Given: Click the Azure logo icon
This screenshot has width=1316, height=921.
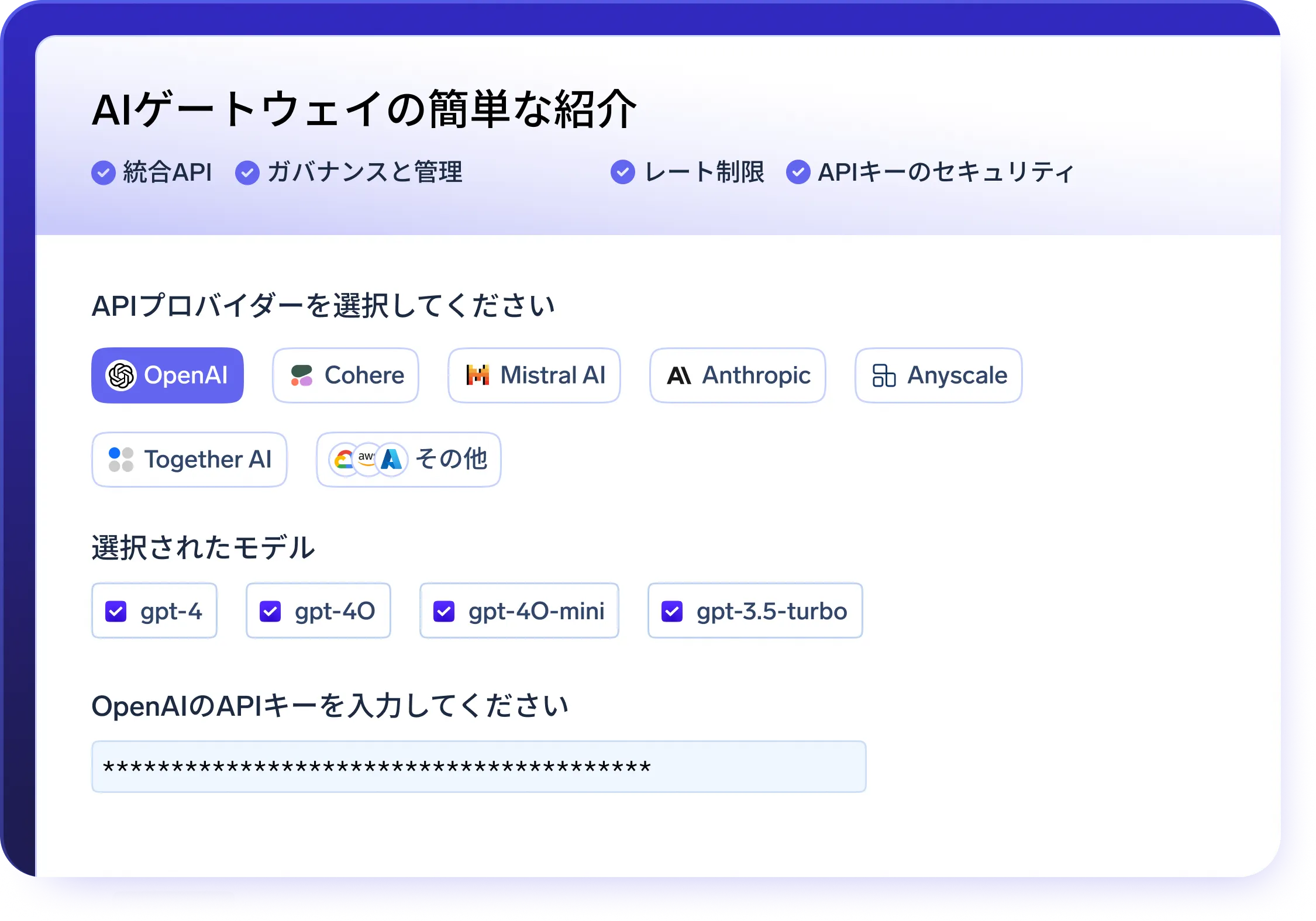Looking at the screenshot, I should [391, 460].
